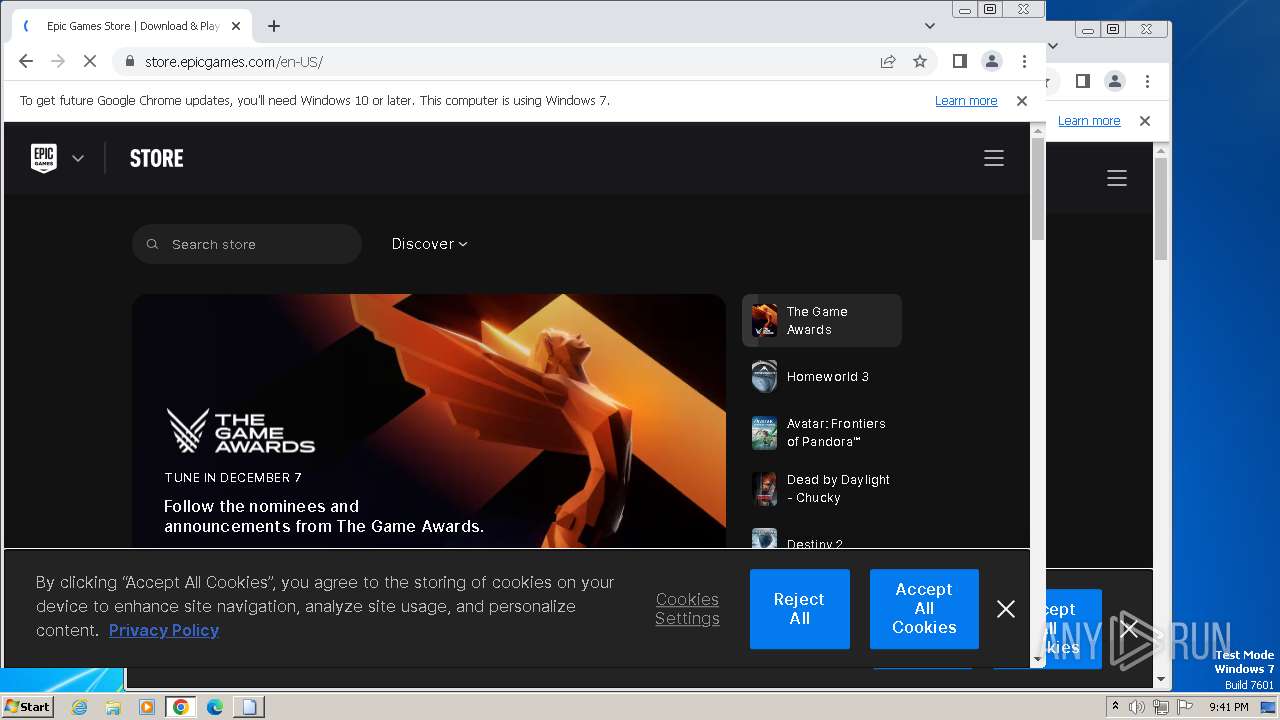Image resolution: width=1280 pixels, height=720 pixels.
Task: Open Windows Explorer folder on taskbar
Action: (x=113, y=707)
